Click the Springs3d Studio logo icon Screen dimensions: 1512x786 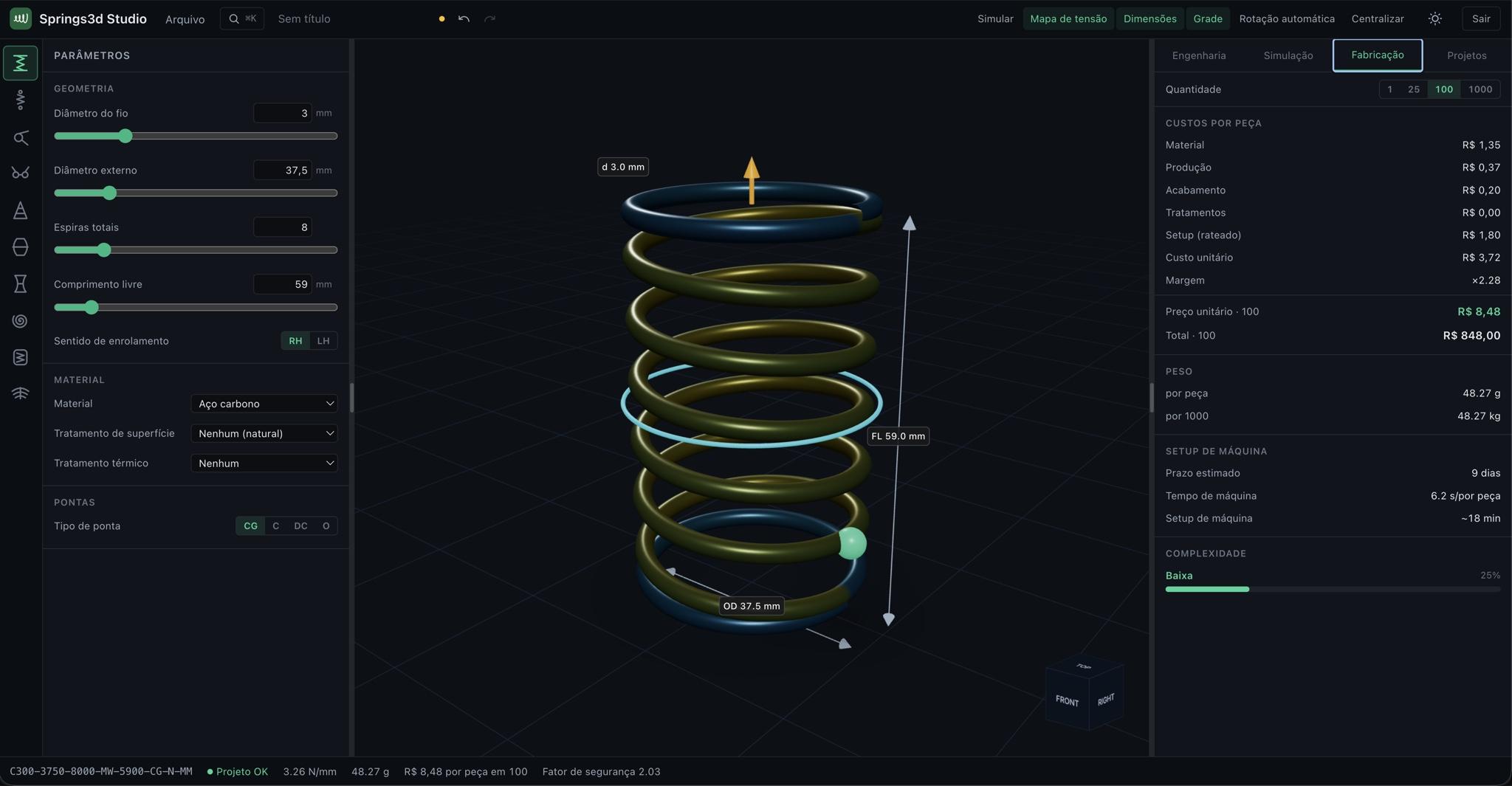point(21,18)
